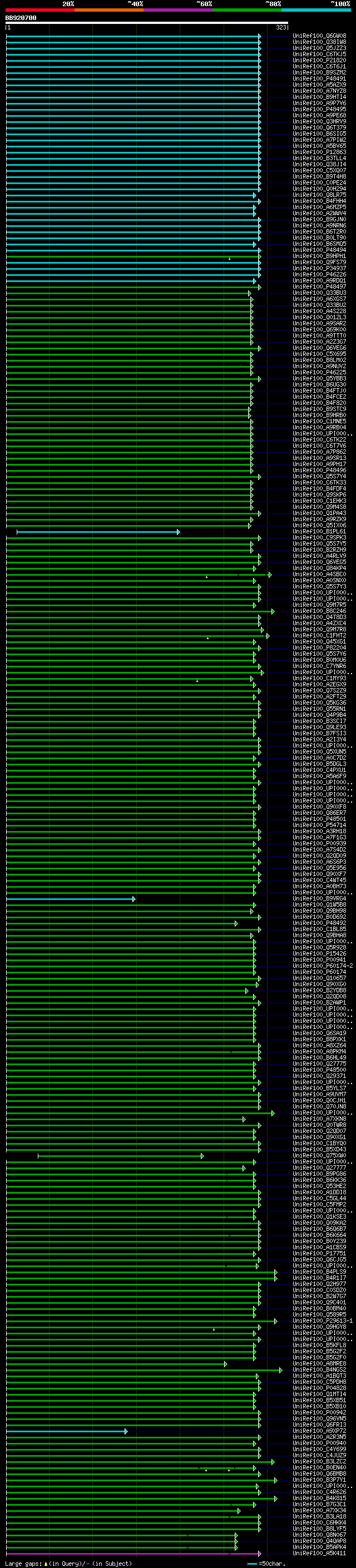Select label UniRef100_P60174-2
The width and height of the screenshot is (356, 1568).
[323, 966]
